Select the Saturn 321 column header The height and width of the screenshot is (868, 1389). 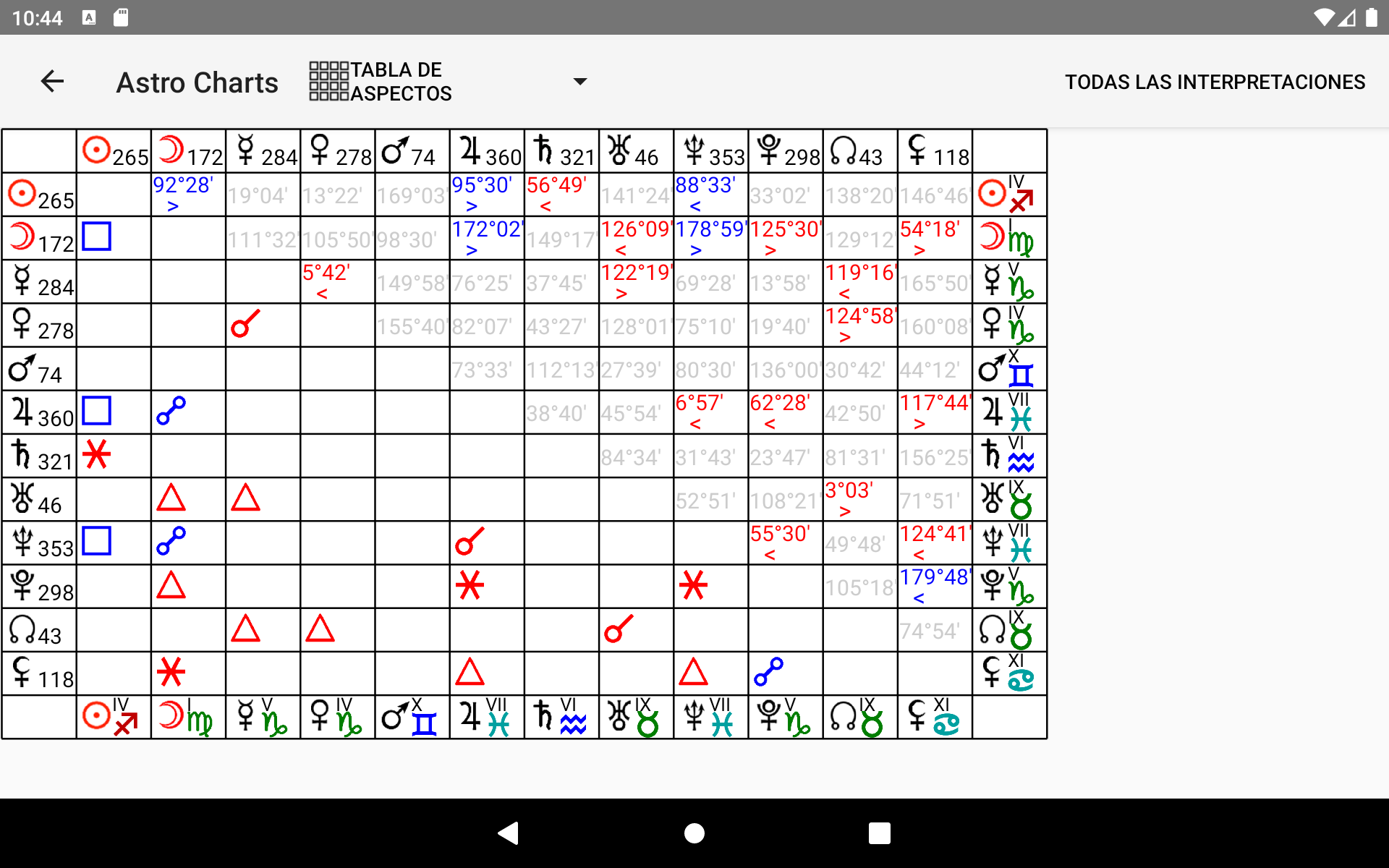click(563, 151)
